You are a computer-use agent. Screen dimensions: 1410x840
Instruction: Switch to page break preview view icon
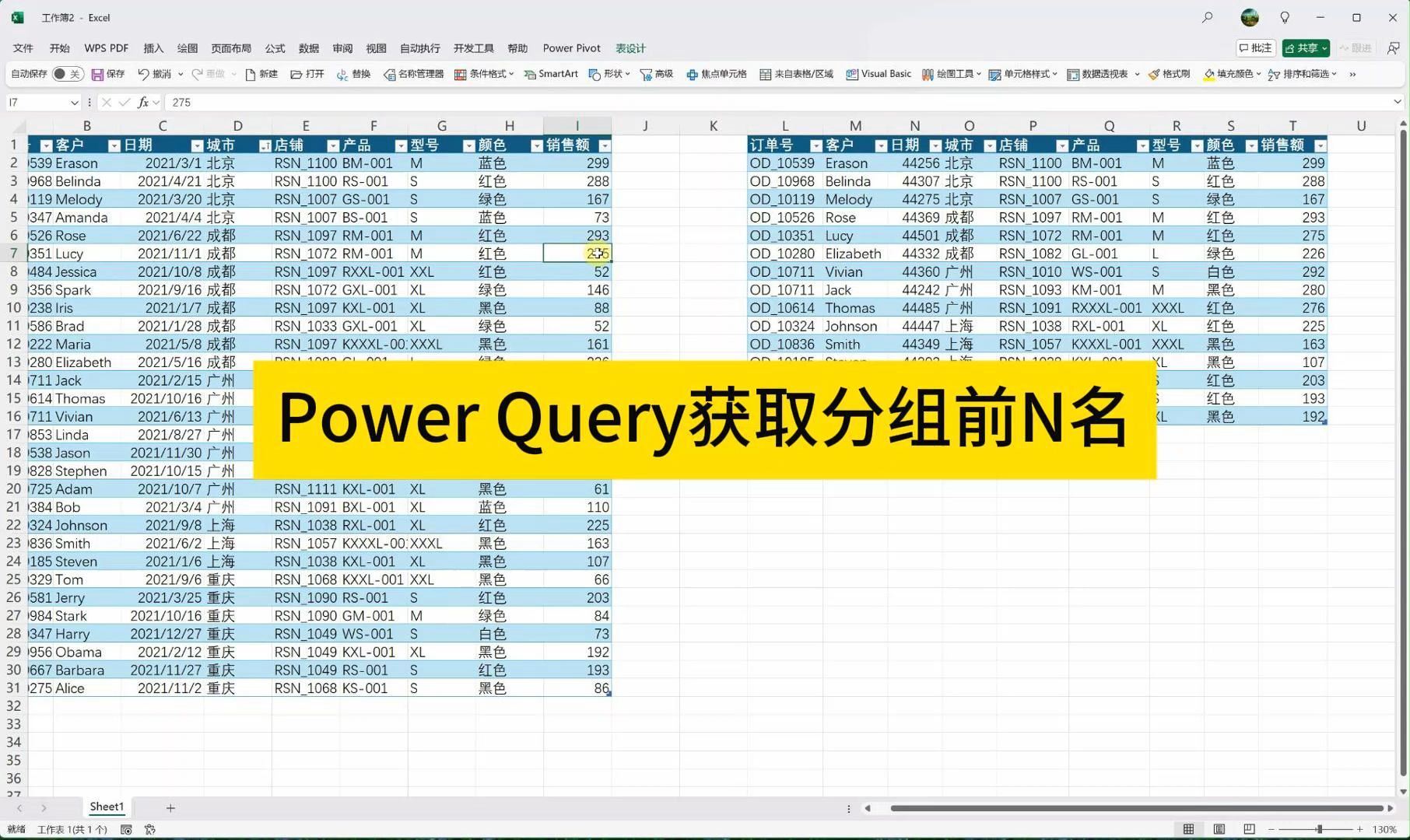pyautogui.click(x=1249, y=829)
